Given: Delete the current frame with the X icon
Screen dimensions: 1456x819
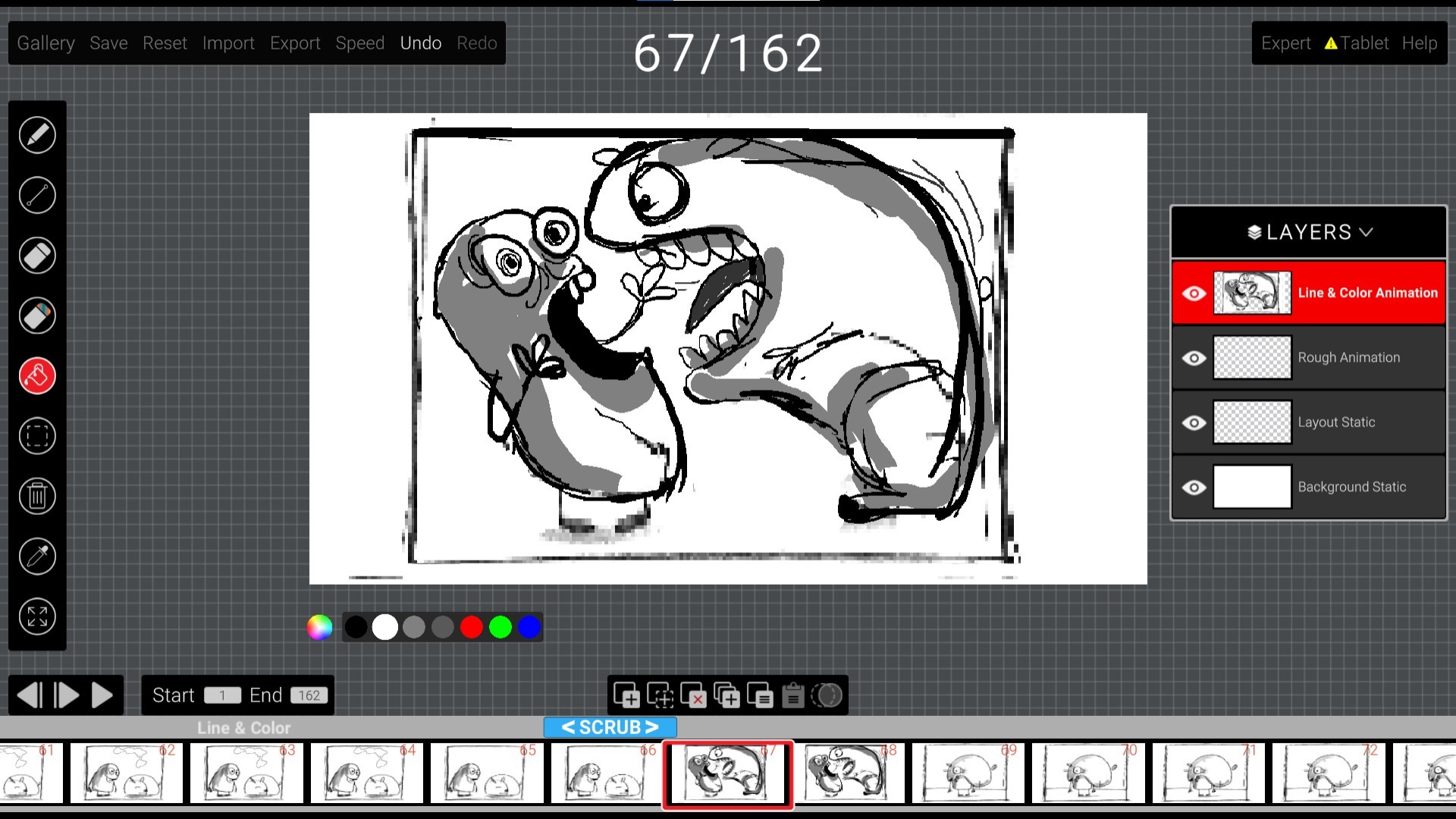Looking at the screenshot, I should click(x=695, y=695).
